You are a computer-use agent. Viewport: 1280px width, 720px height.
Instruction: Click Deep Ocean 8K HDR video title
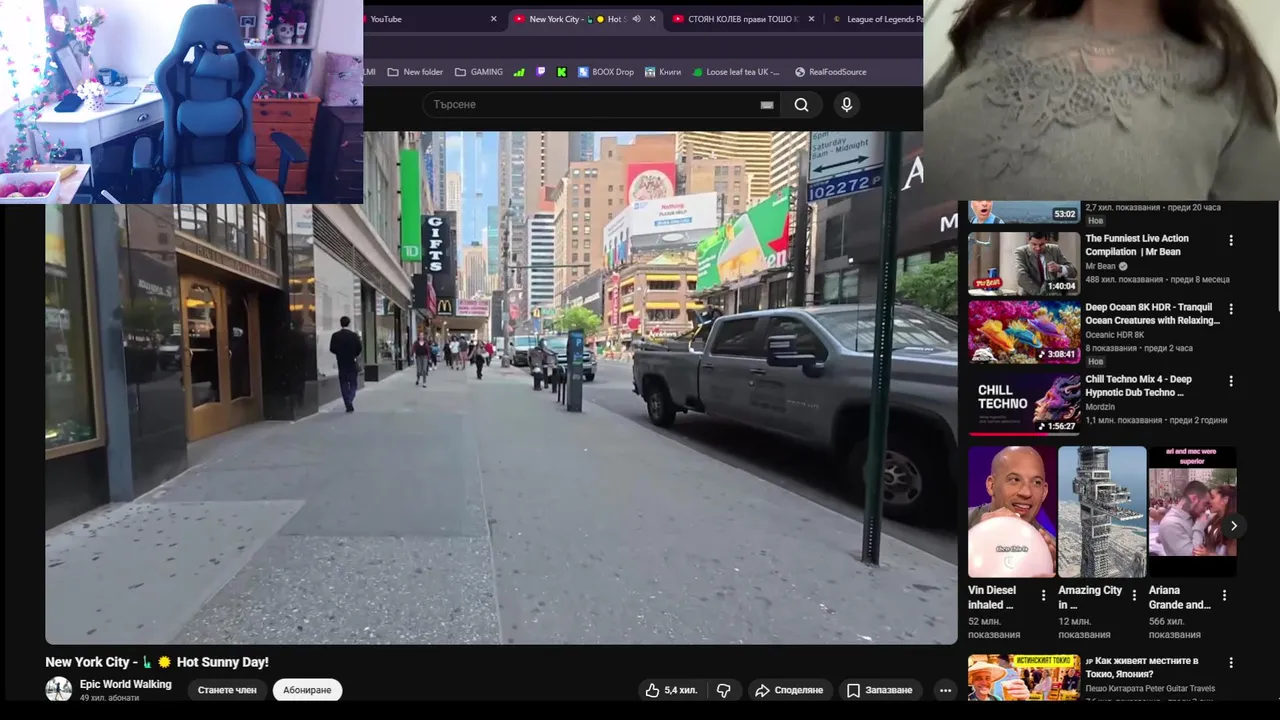point(1152,314)
